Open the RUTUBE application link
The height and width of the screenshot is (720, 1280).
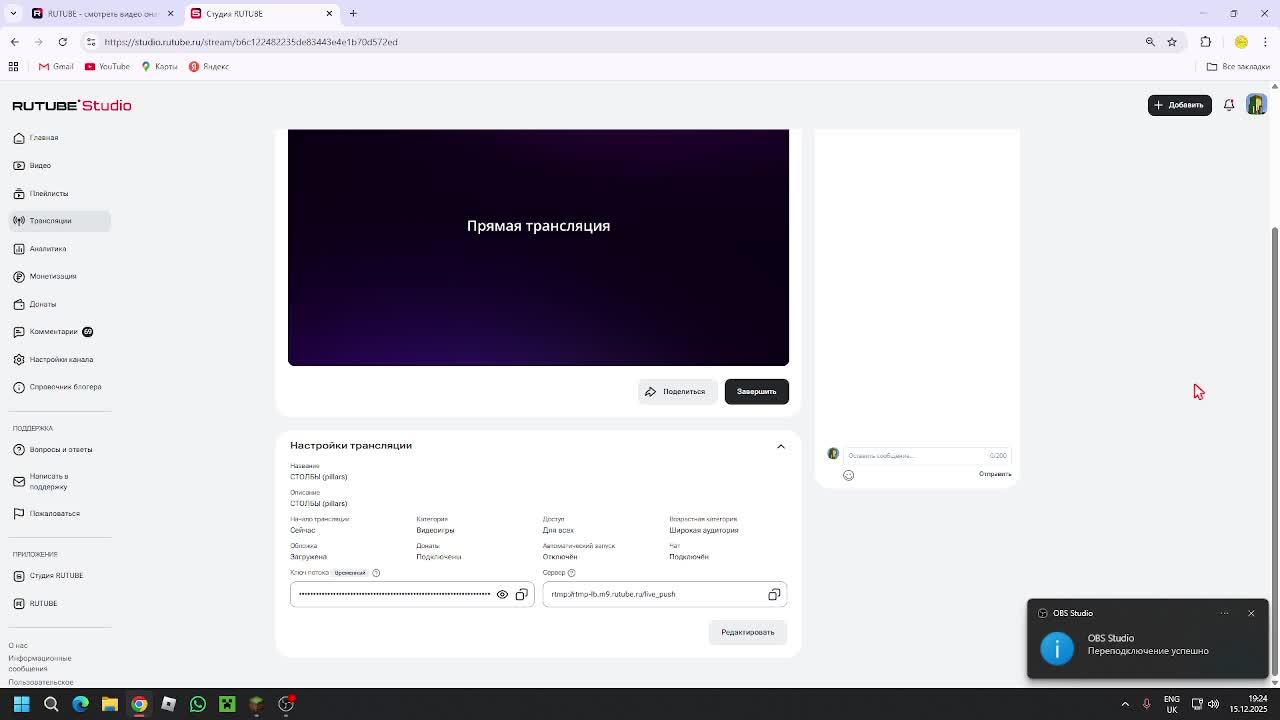tap(35, 603)
